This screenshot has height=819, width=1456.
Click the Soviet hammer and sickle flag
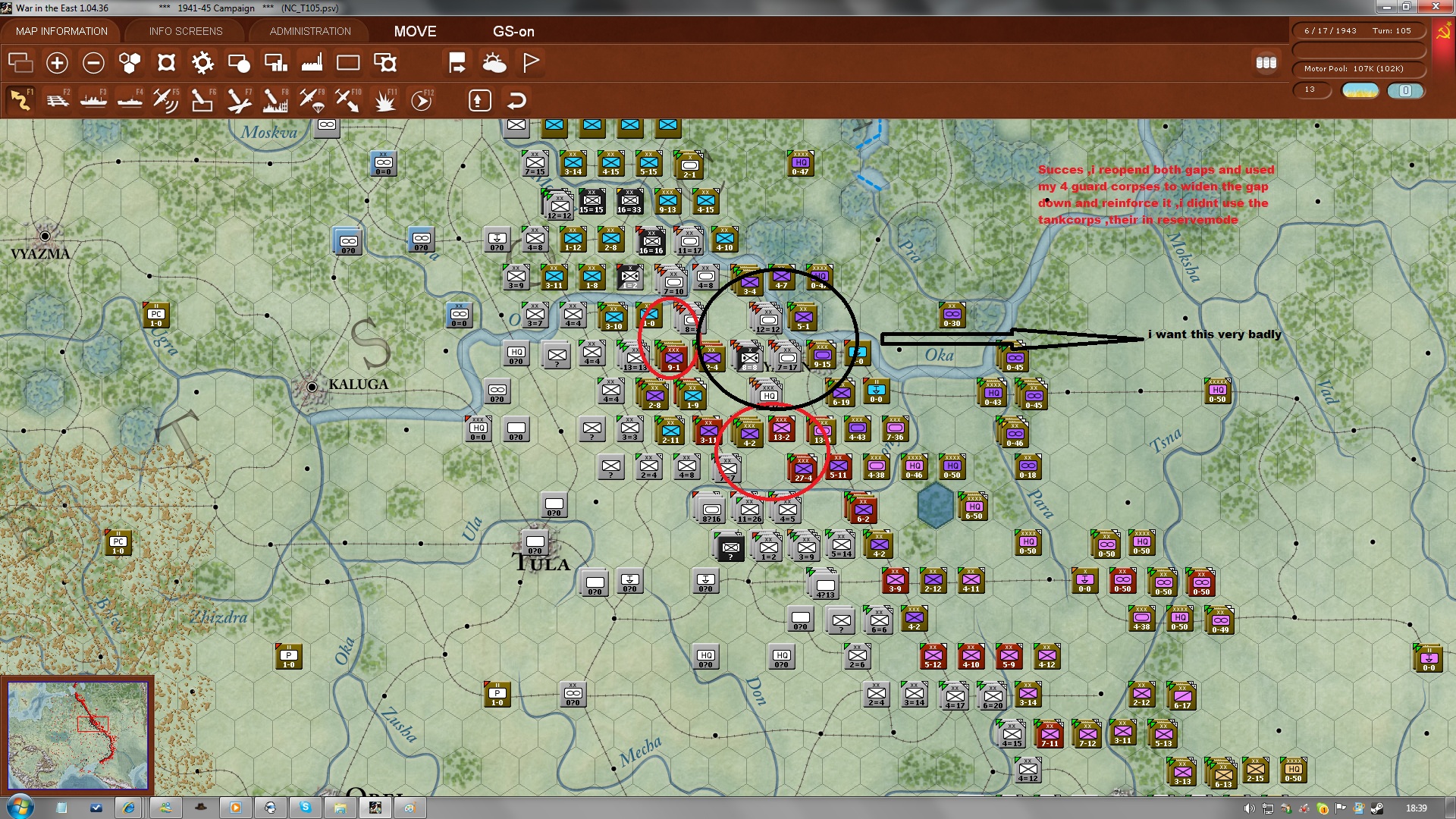[1443, 32]
